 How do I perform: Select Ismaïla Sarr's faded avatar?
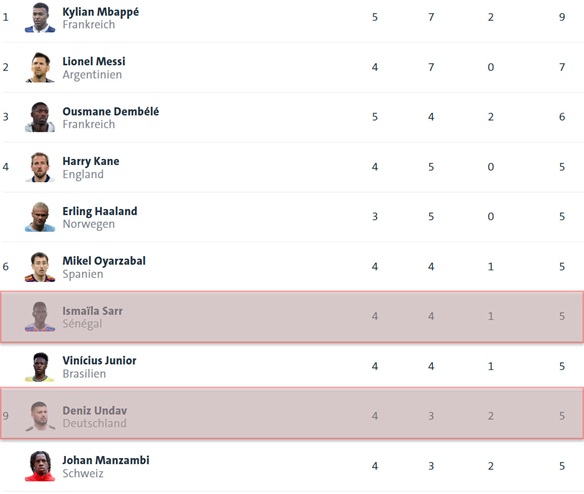40,317
